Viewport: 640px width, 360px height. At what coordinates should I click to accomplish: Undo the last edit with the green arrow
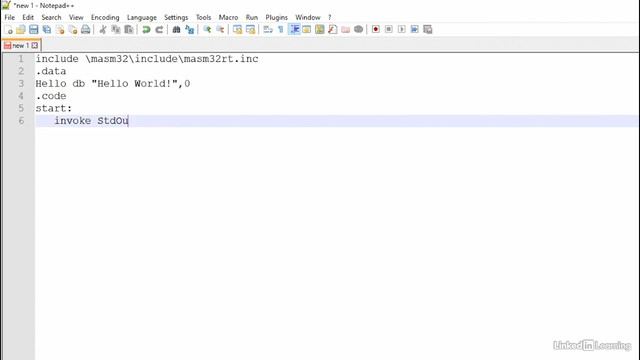click(146, 29)
